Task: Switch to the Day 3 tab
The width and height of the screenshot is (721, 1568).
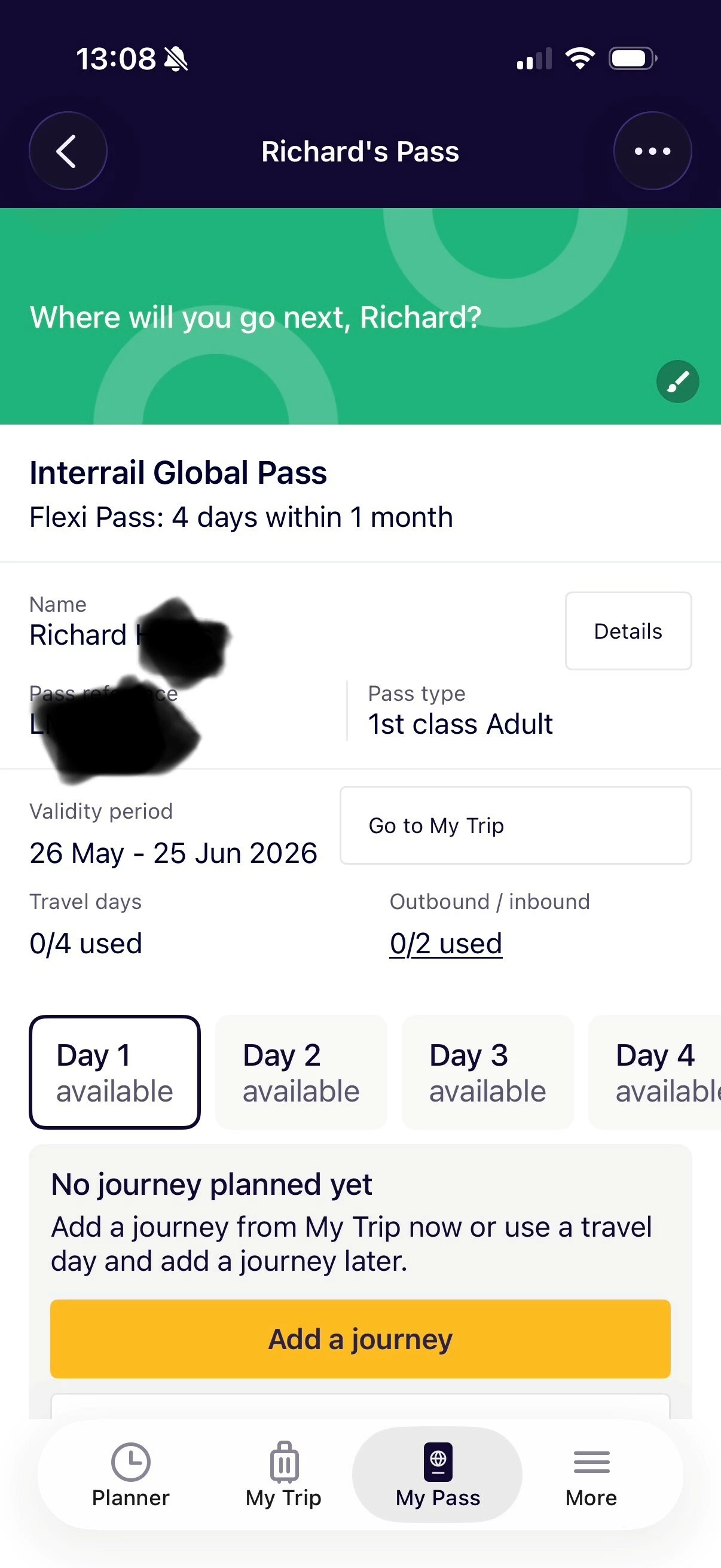Action: pyautogui.click(x=487, y=1071)
